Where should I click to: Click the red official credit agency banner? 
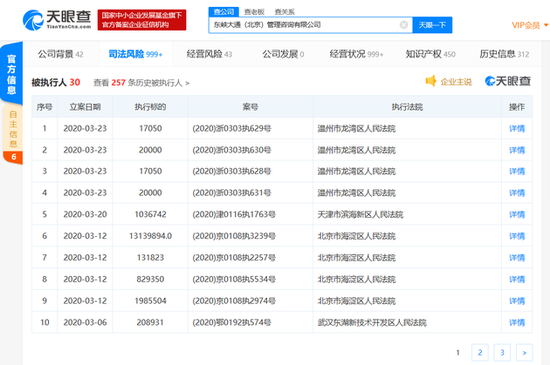pos(142,20)
